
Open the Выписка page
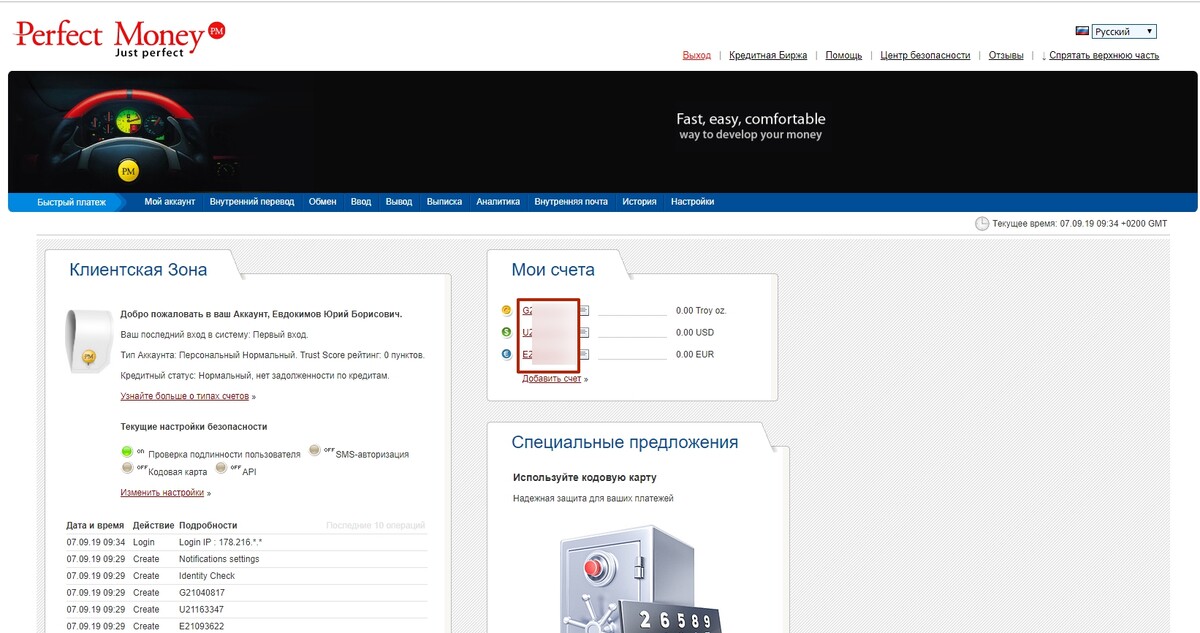coord(444,202)
